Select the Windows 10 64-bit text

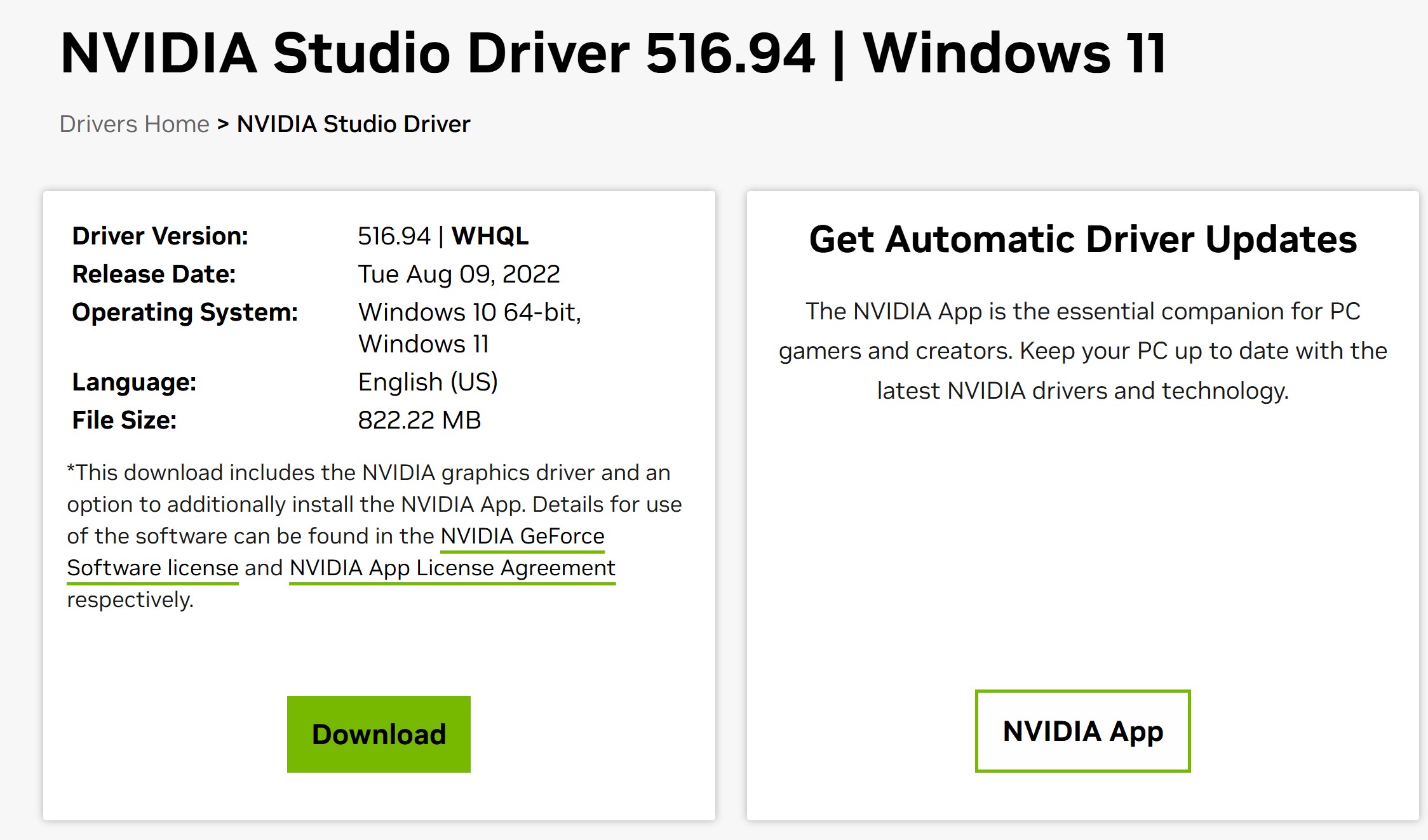click(469, 312)
